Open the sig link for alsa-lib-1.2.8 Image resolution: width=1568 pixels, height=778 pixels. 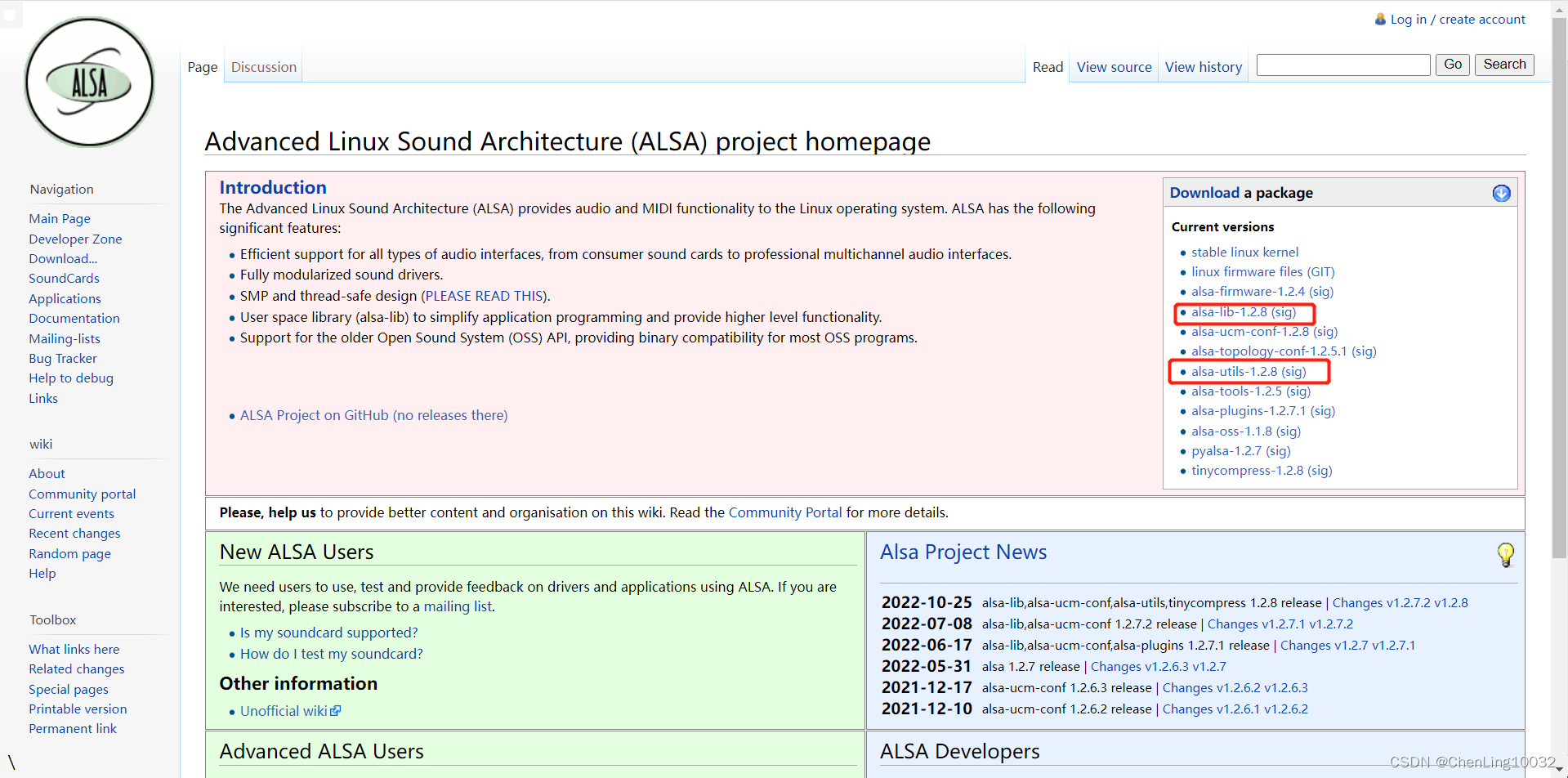1284,311
